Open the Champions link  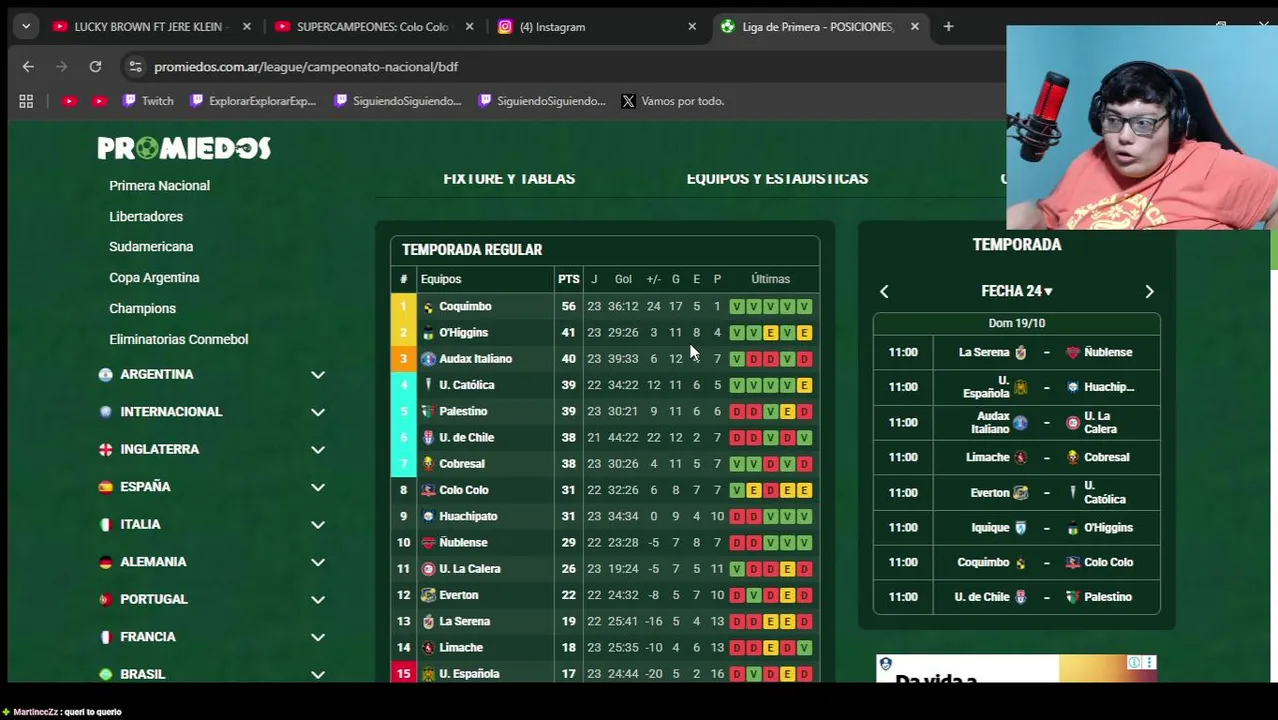142,309
